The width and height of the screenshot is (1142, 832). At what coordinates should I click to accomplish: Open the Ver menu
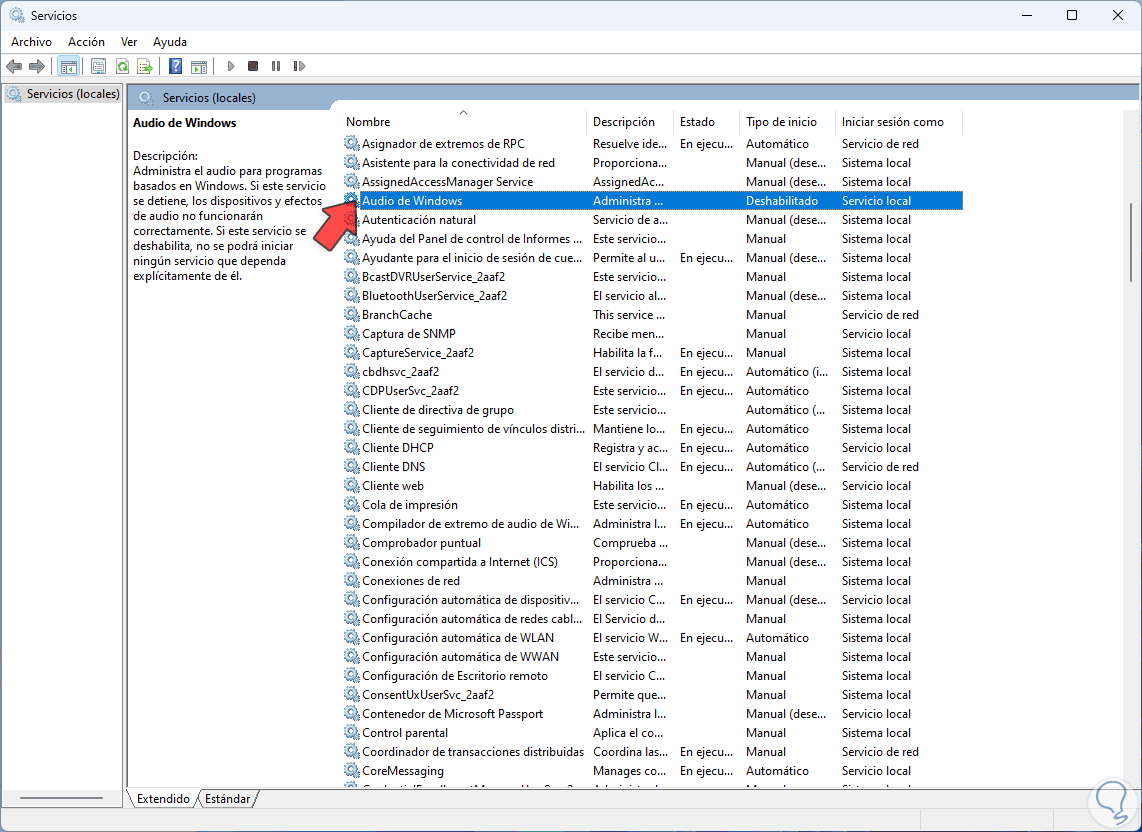pyautogui.click(x=129, y=42)
